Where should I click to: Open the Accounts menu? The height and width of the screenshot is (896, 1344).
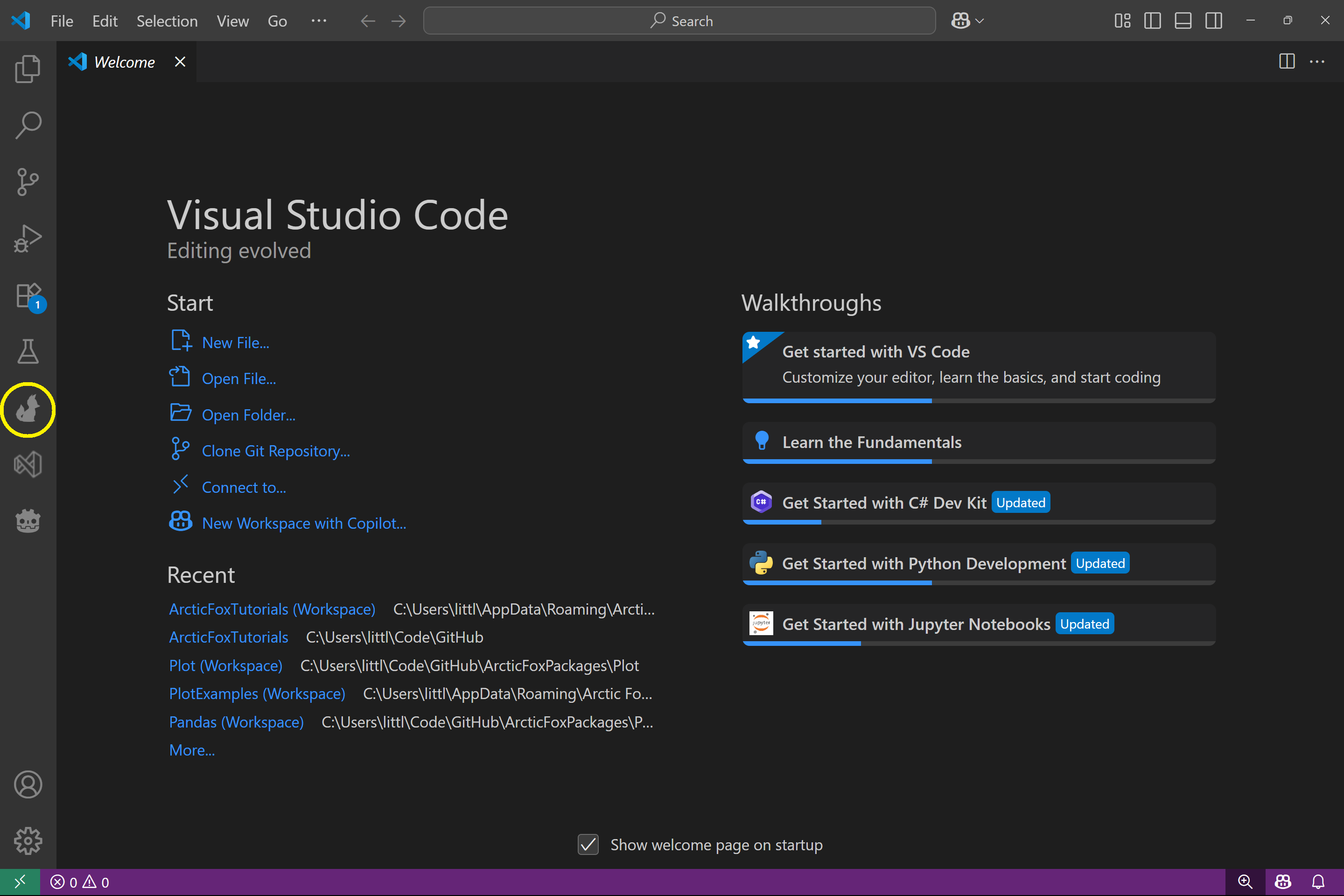(x=28, y=784)
